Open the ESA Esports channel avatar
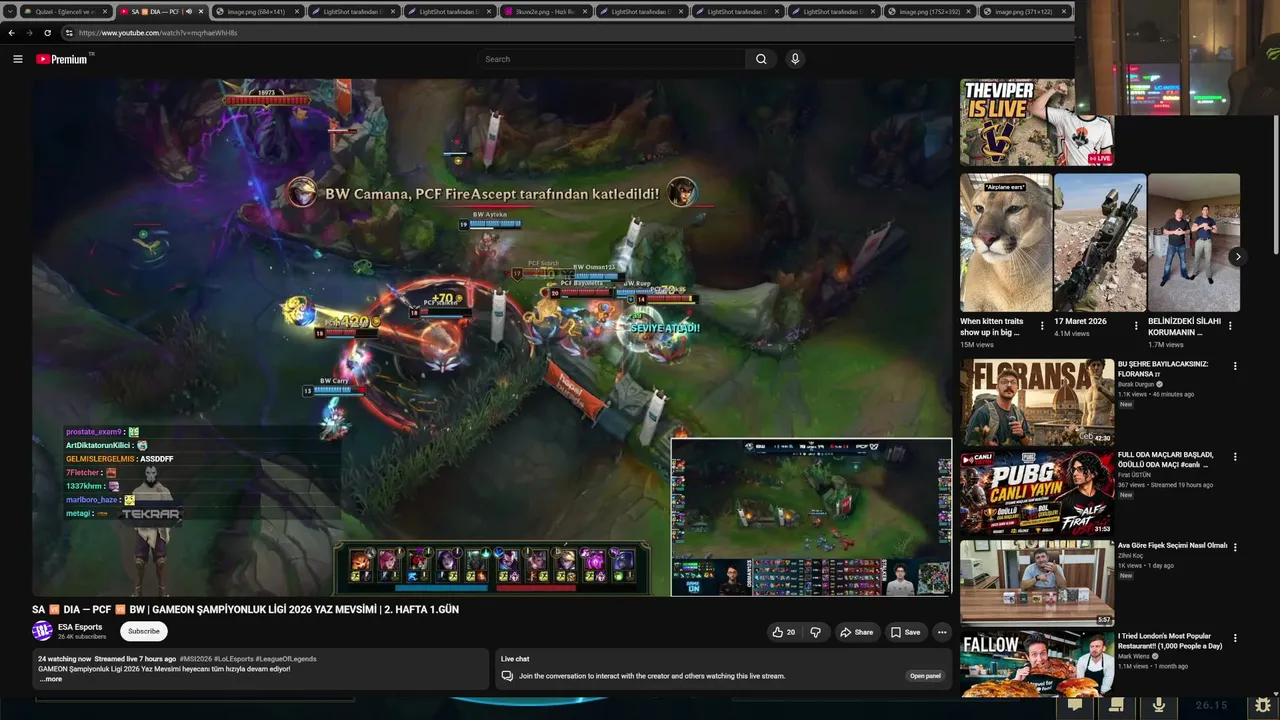The height and width of the screenshot is (720, 1280). click(42, 631)
